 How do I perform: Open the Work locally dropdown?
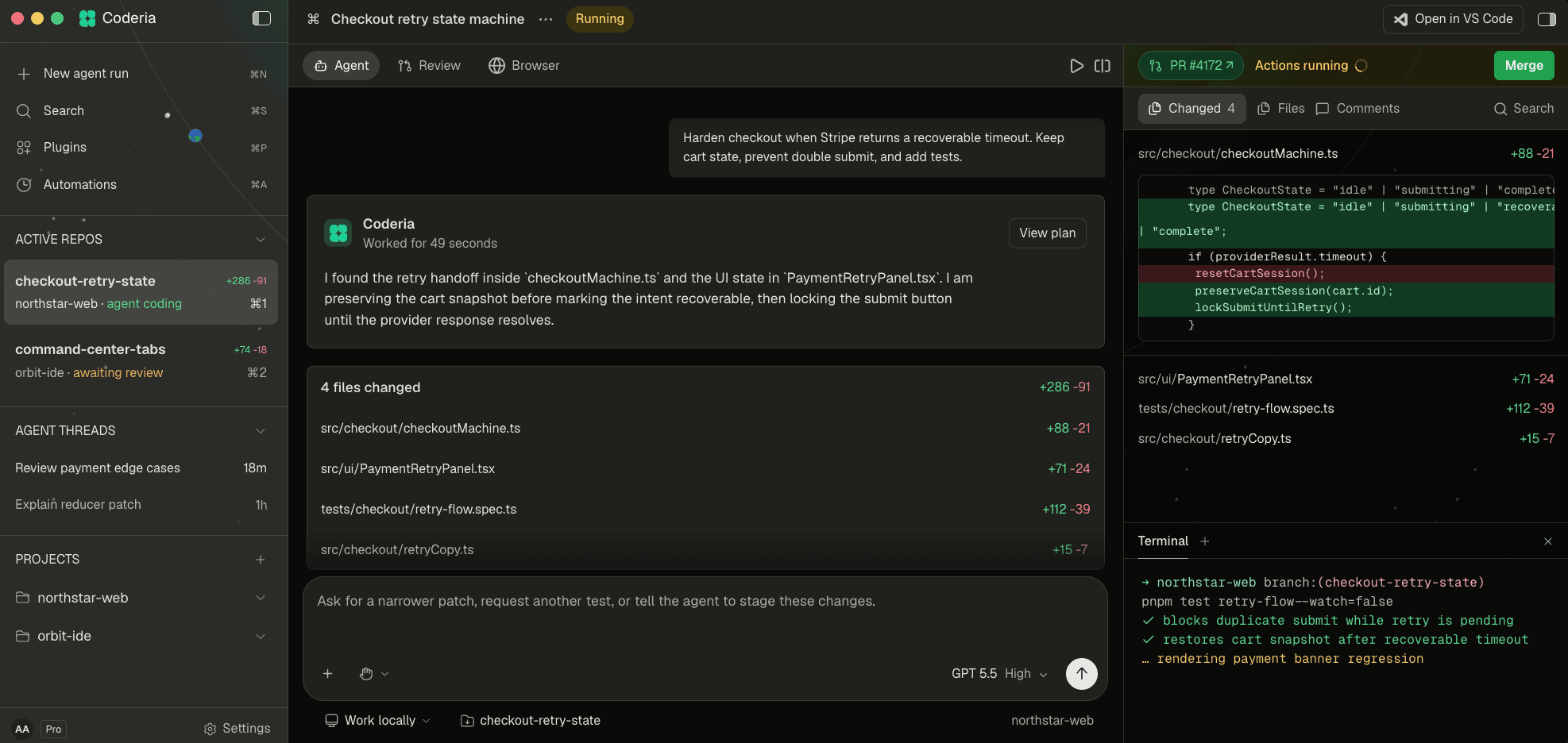[x=377, y=721]
